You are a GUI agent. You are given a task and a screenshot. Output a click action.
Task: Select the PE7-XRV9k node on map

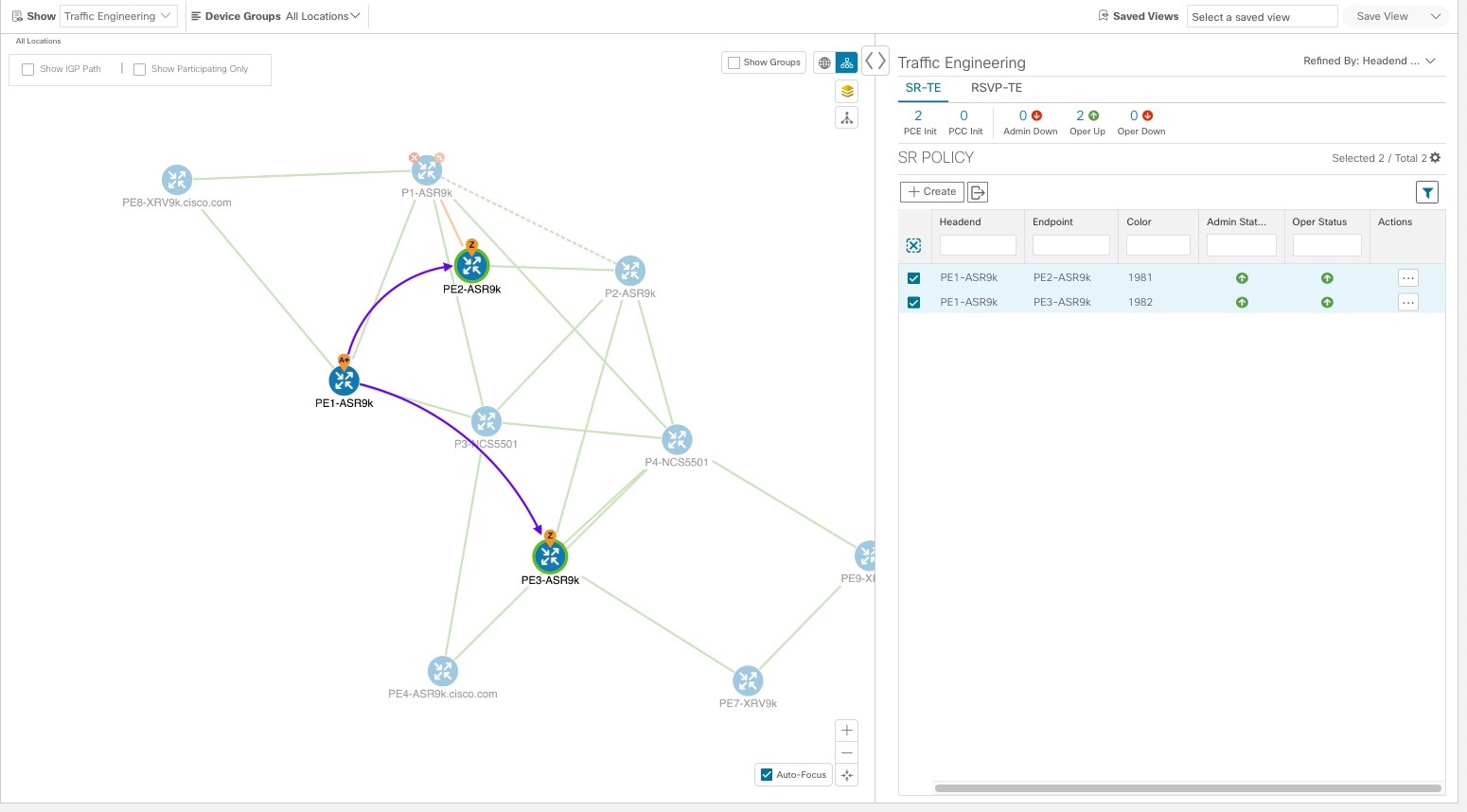click(x=748, y=680)
